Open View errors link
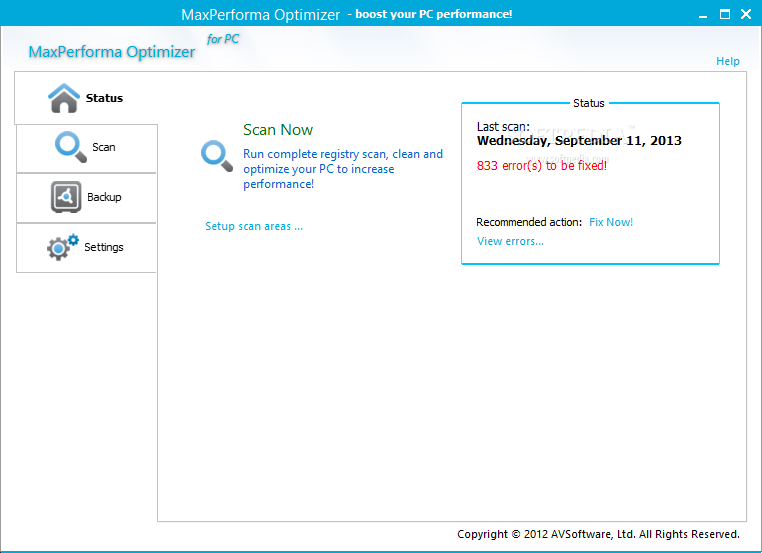The image size is (762, 553). click(x=510, y=241)
